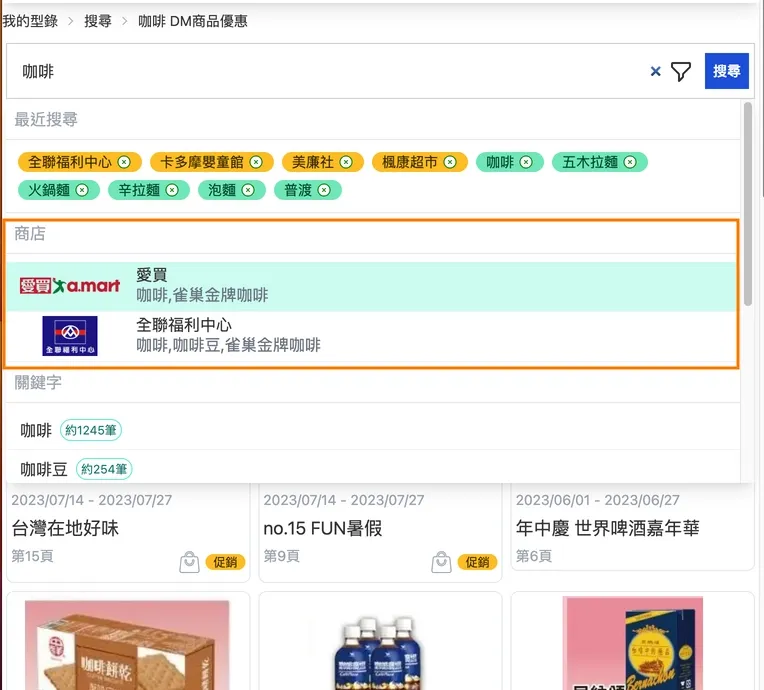The height and width of the screenshot is (690, 764).
Task: Open the search filter funnel icon
Action: pyautogui.click(x=681, y=72)
